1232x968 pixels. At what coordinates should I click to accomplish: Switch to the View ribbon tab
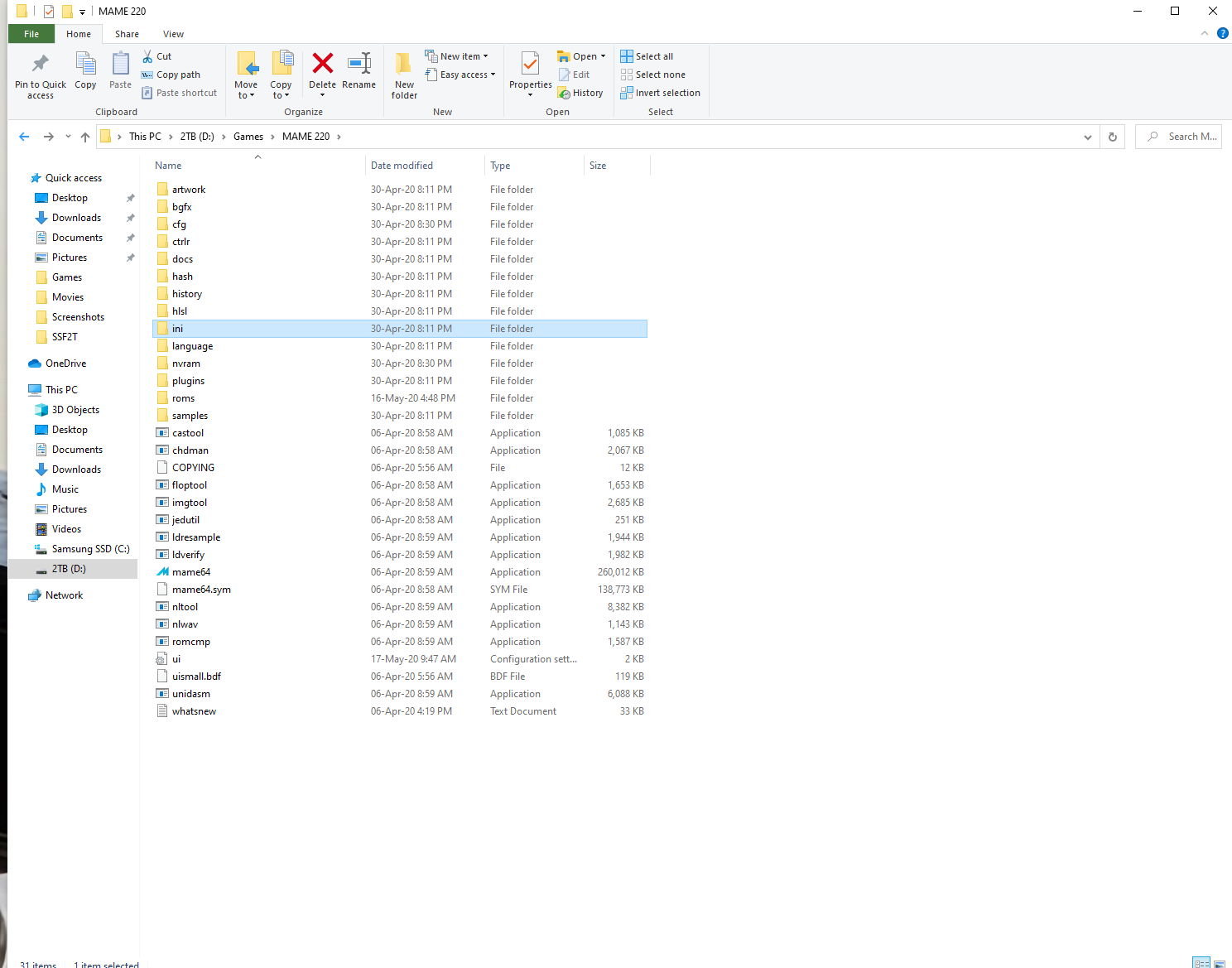tap(173, 34)
